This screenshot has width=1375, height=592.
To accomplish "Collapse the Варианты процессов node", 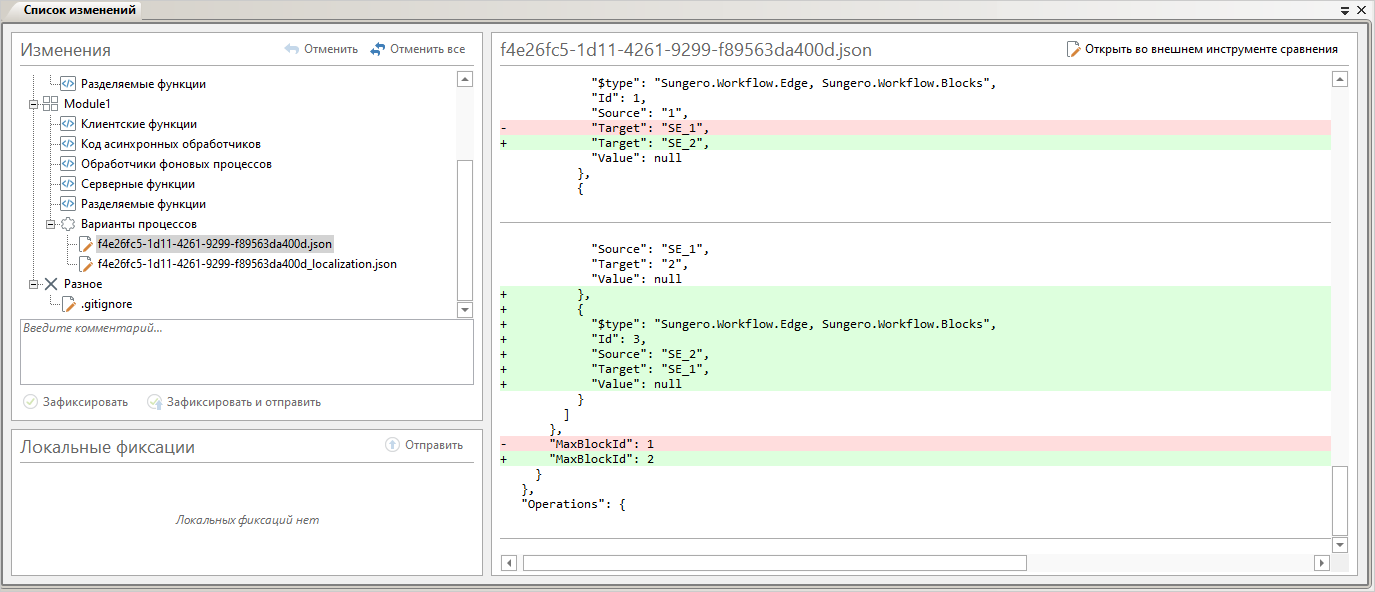I will 50,224.
